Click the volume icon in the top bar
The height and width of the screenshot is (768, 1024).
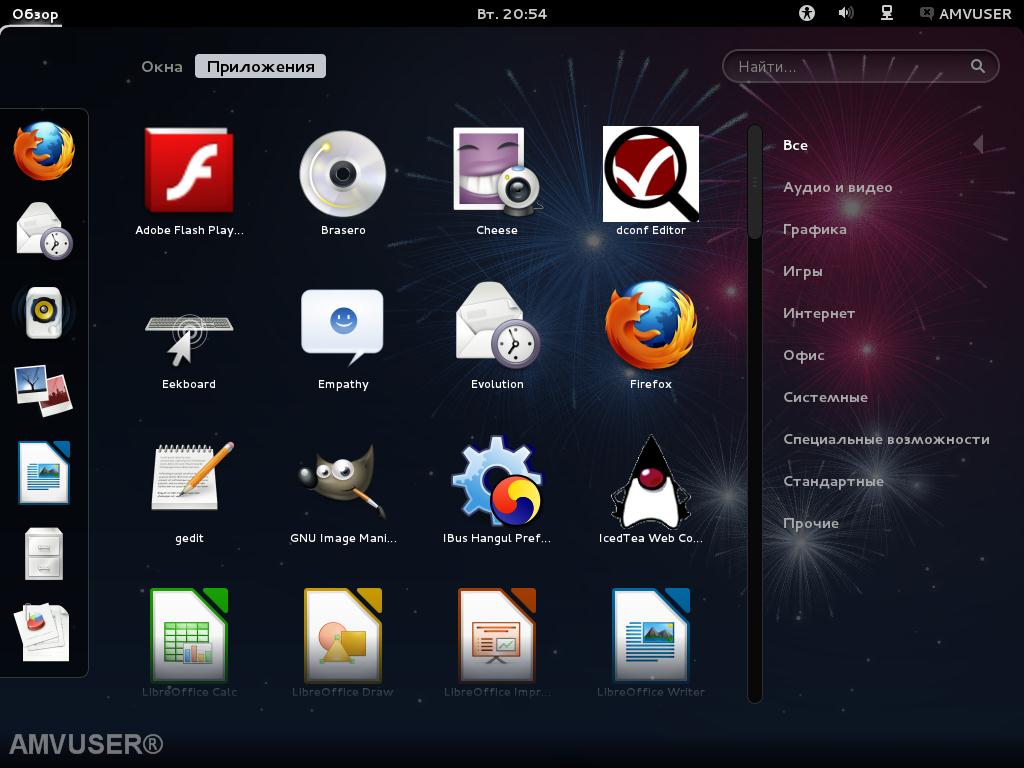pos(846,13)
